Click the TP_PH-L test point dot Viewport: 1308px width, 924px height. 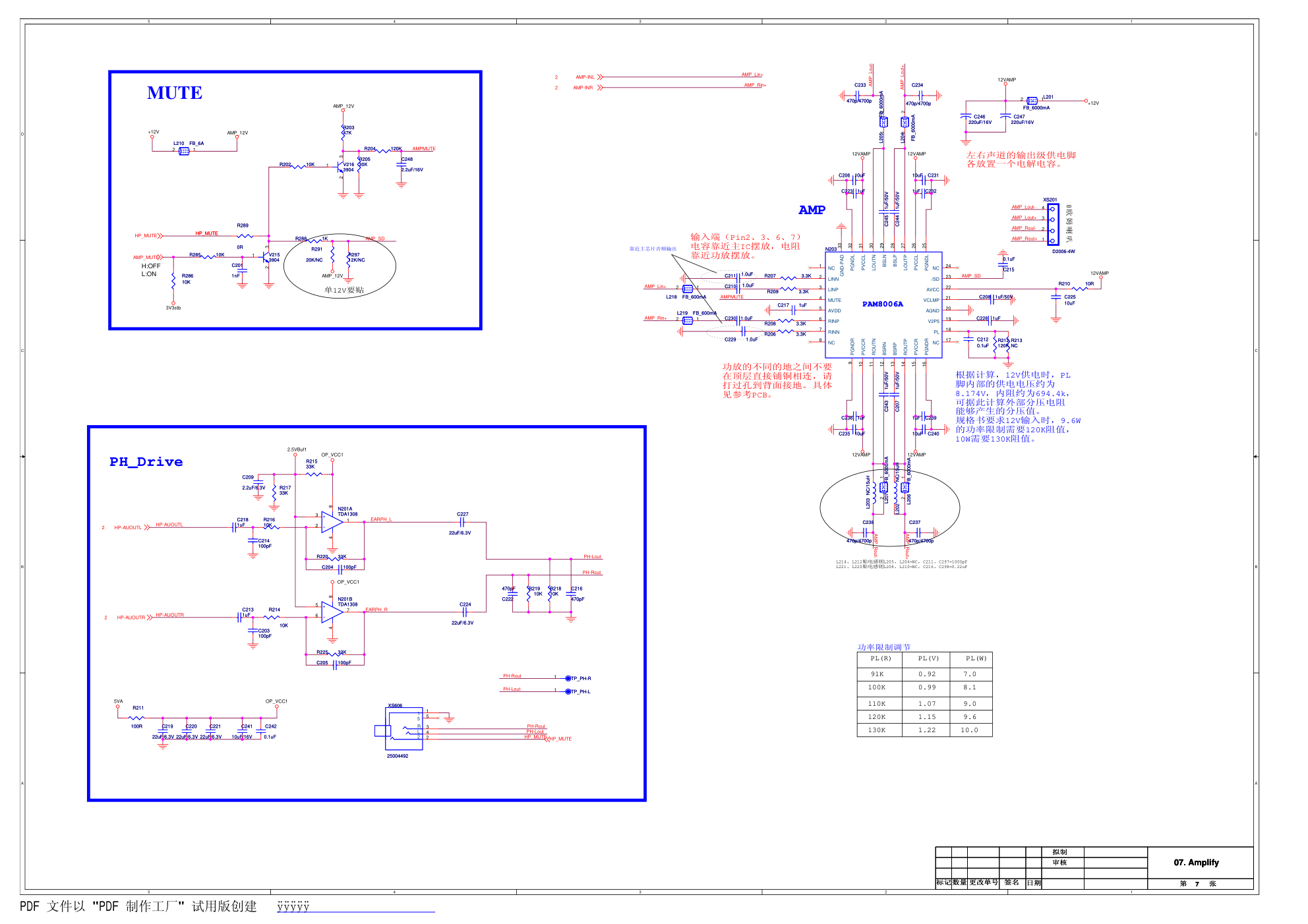click(568, 691)
